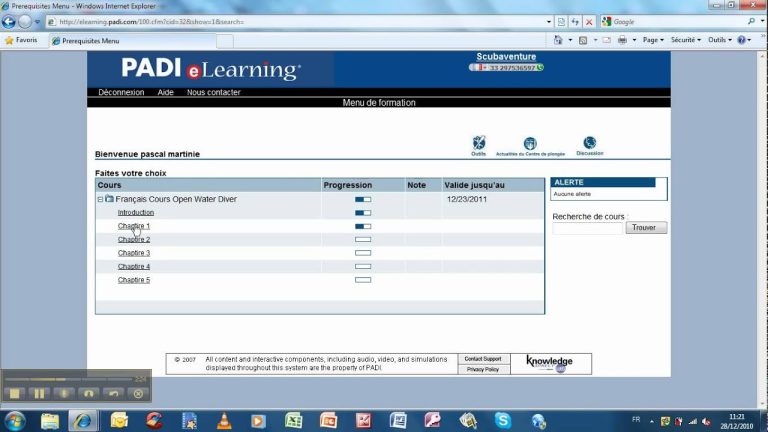Open the Chapitre 1 link
This screenshot has width=768, height=432.
[134, 226]
